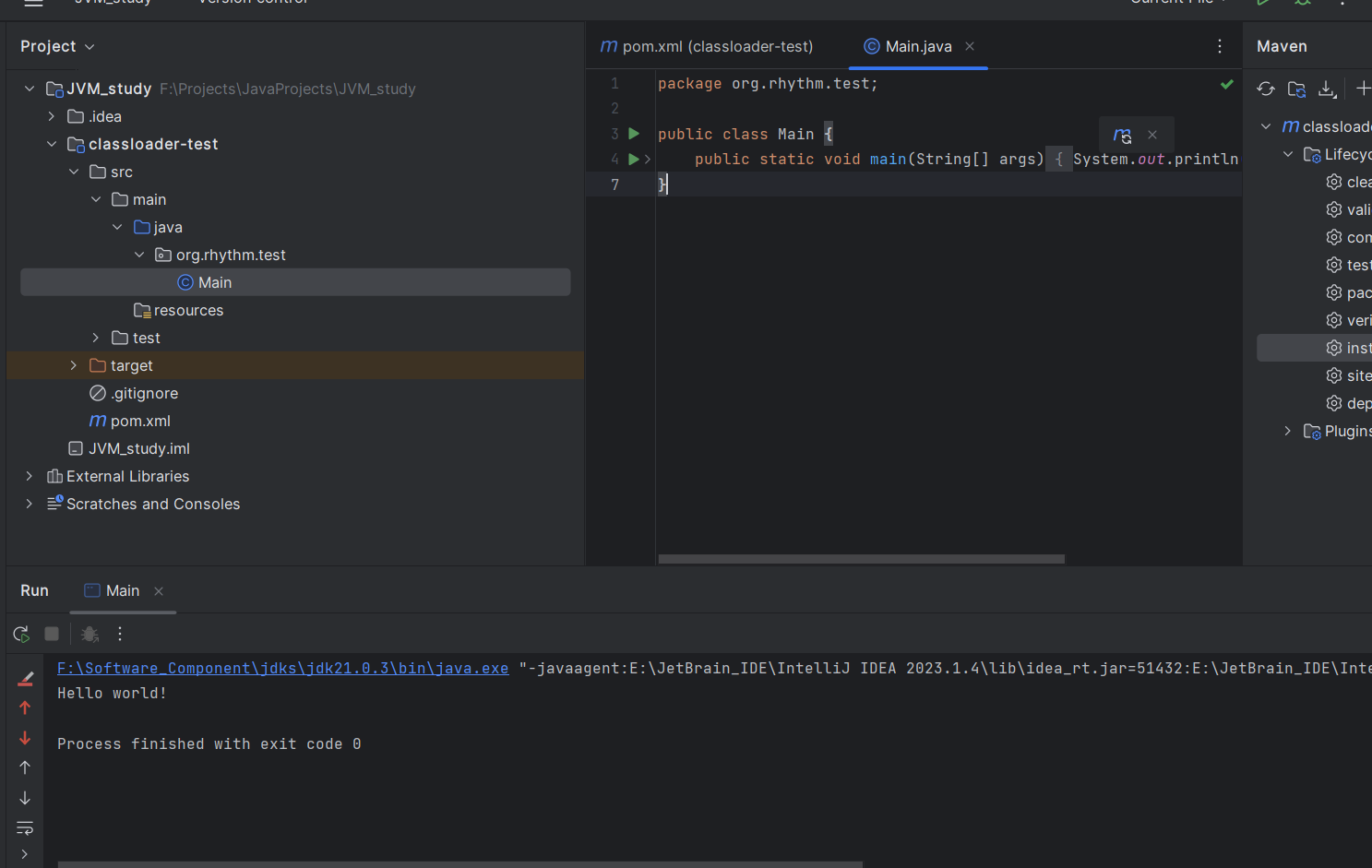Image resolution: width=1372 pixels, height=868 pixels.
Task: Switch to pom.xml (classloader-test) tab
Action: tap(707, 46)
